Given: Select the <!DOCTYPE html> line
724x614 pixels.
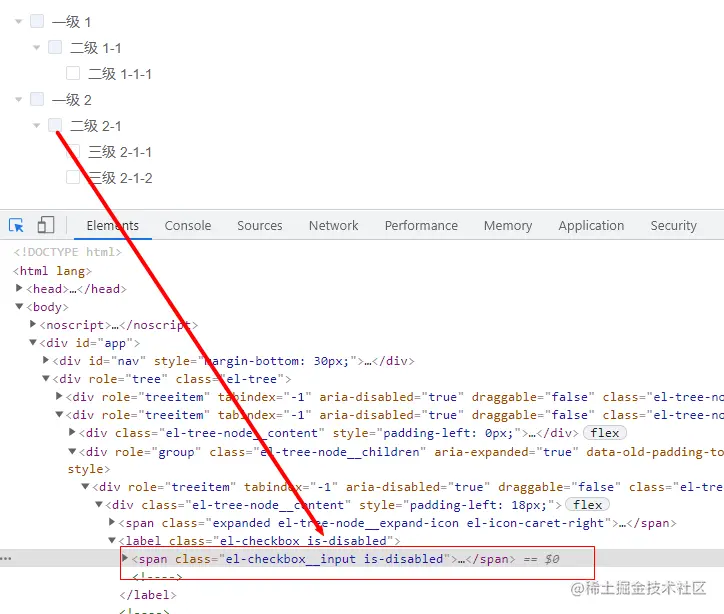Looking at the screenshot, I should tap(67, 252).
